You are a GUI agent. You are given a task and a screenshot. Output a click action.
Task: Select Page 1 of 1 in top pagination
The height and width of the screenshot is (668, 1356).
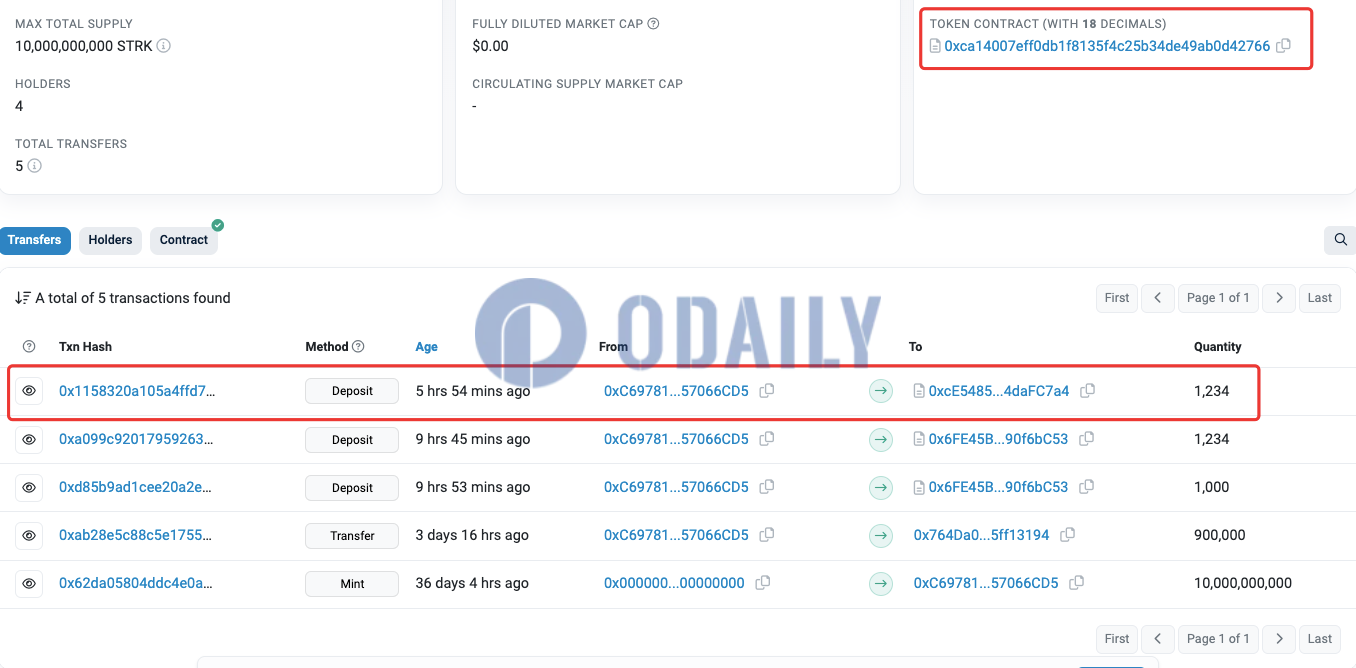(1218, 298)
